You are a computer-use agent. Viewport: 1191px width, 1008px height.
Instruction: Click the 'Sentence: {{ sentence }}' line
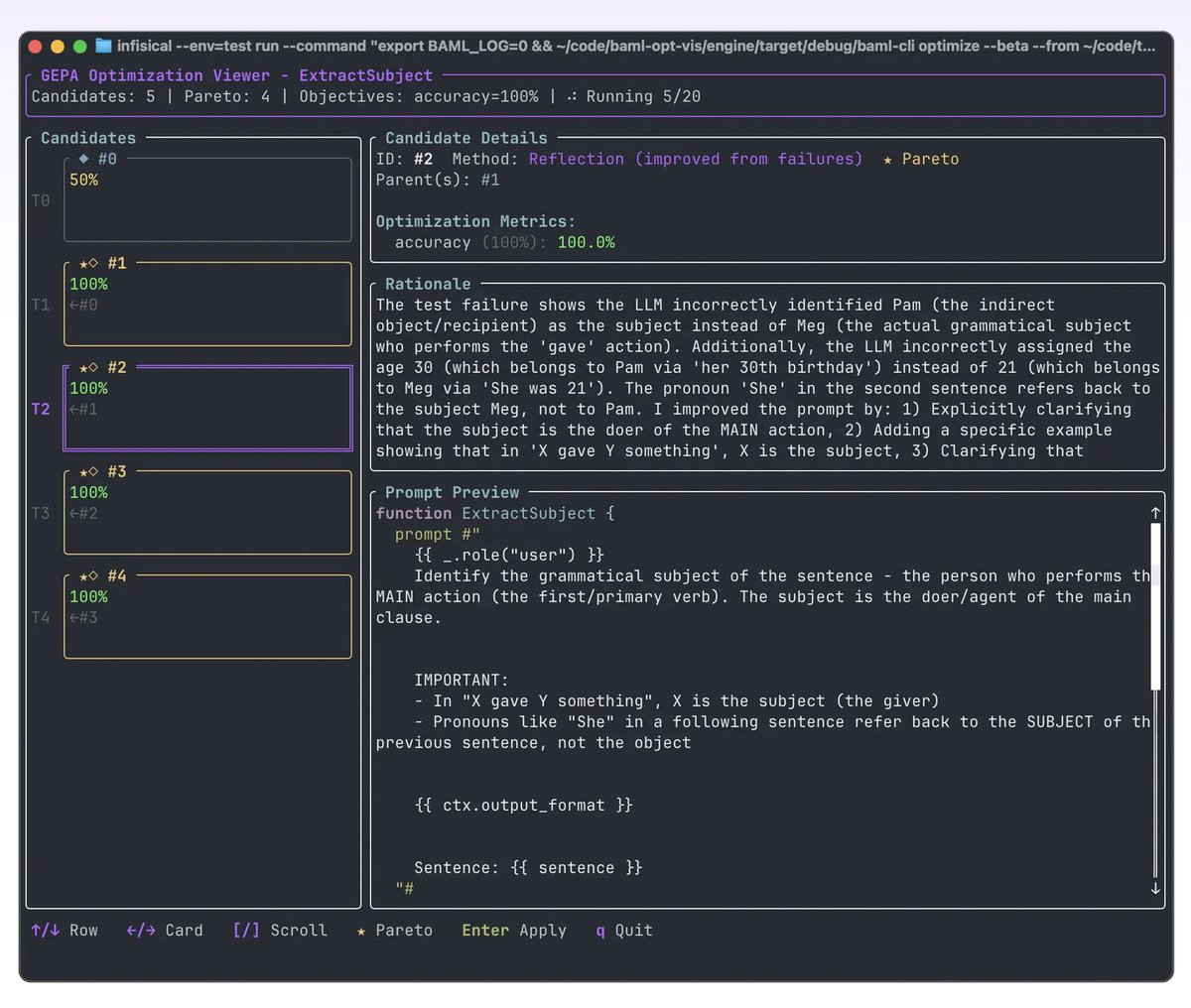tap(528, 867)
